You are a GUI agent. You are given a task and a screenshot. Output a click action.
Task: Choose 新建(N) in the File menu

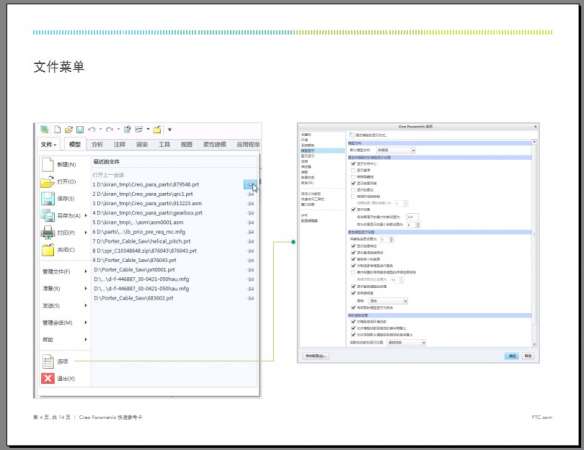coord(59,164)
